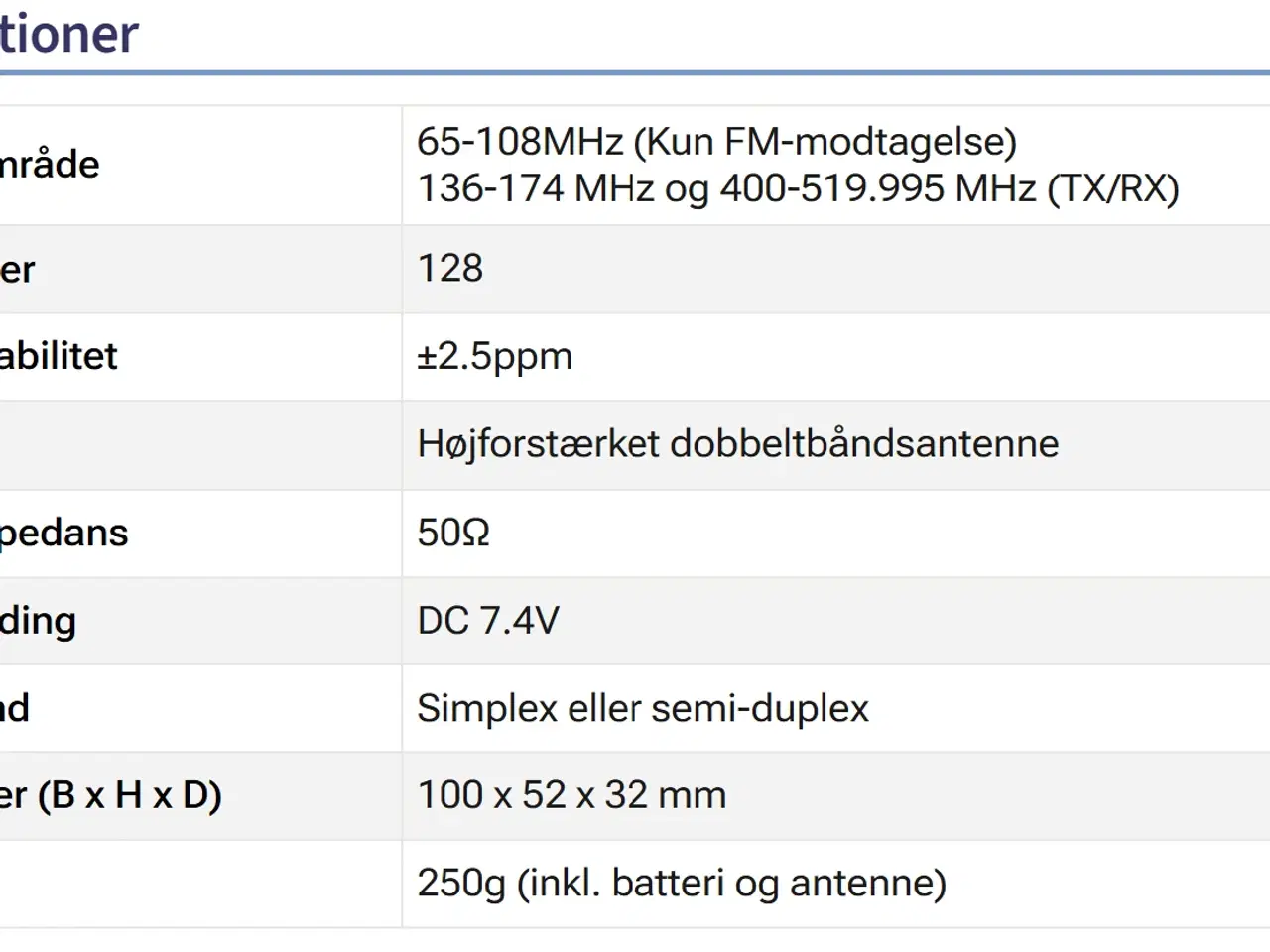Click the empty label cell beside the antenna value

pos(198,444)
